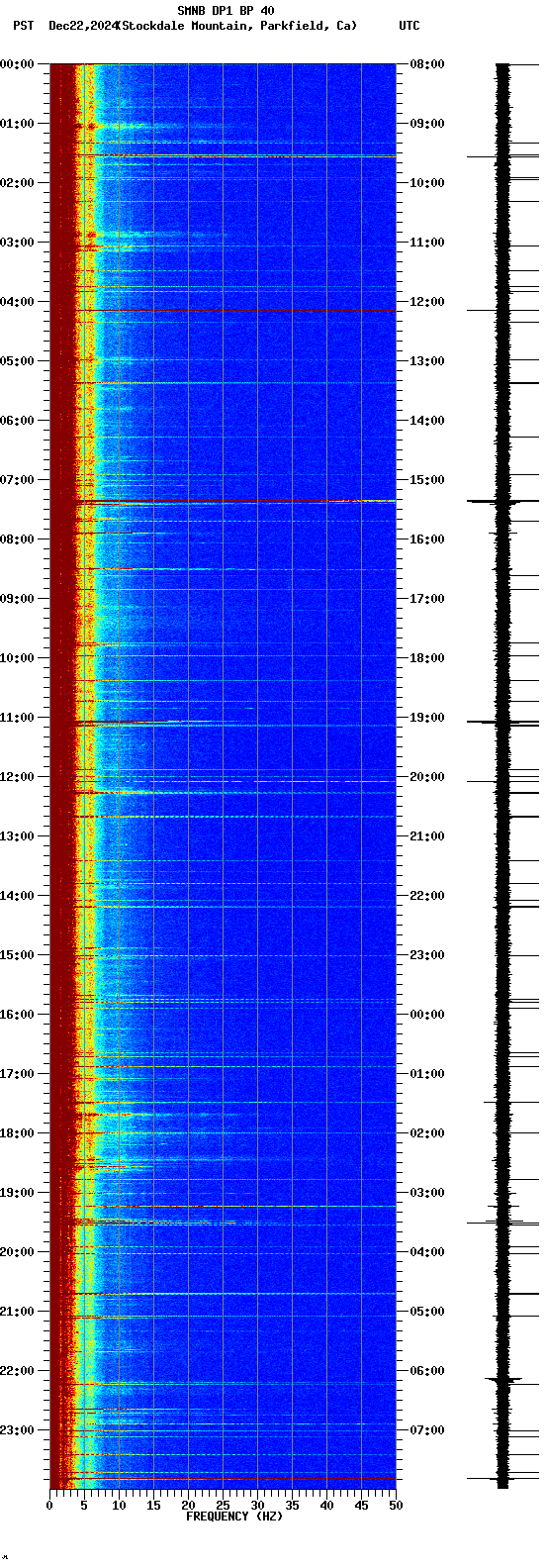Image resolution: width=546 pixels, height=1568 pixels.
Task: Click the frequency axis tick "0"
Action: (x=49, y=1506)
